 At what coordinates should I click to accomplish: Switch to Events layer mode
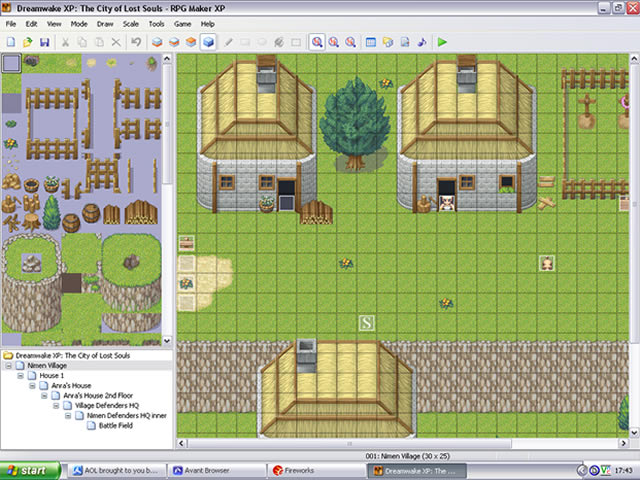coord(208,42)
